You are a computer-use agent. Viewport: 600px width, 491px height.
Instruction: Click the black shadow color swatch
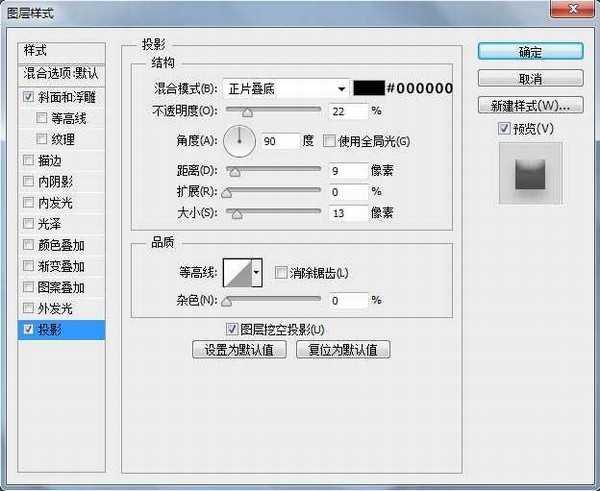point(369,88)
